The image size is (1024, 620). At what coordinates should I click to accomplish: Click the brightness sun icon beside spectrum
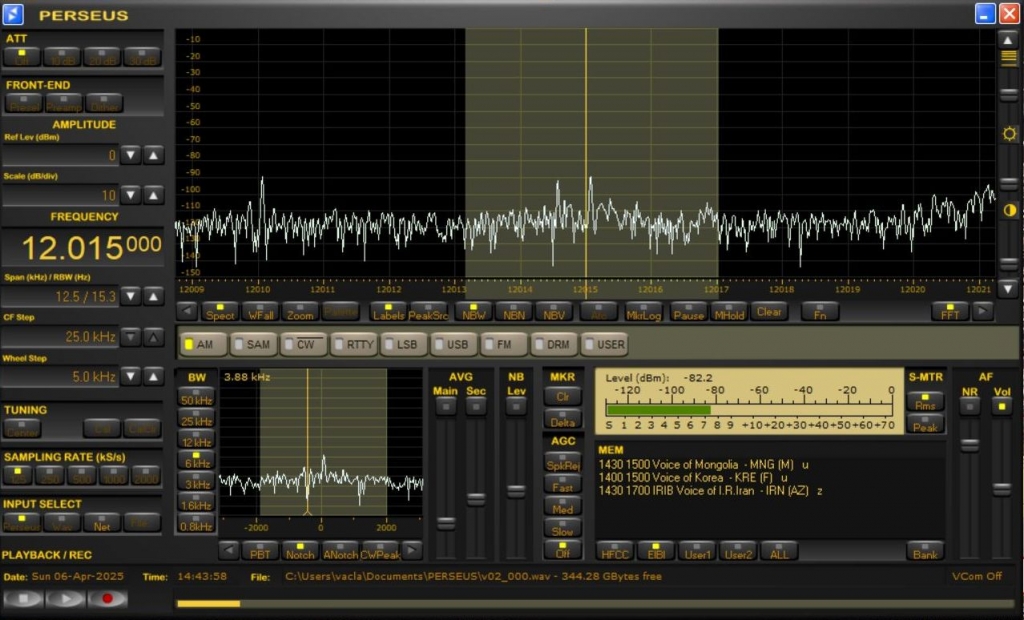point(1009,134)
